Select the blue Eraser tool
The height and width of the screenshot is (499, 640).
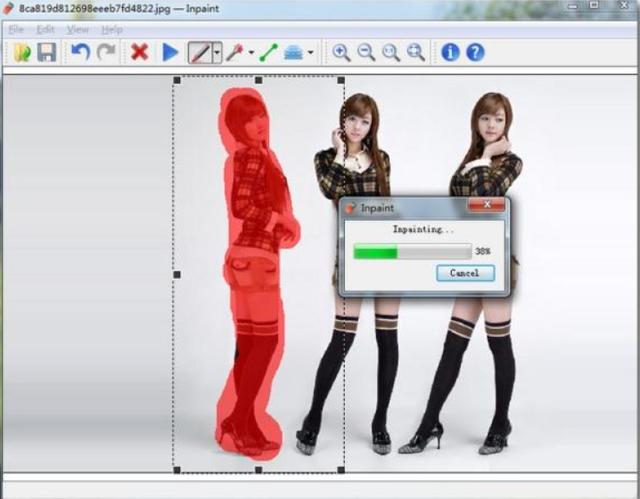point(294,52)
